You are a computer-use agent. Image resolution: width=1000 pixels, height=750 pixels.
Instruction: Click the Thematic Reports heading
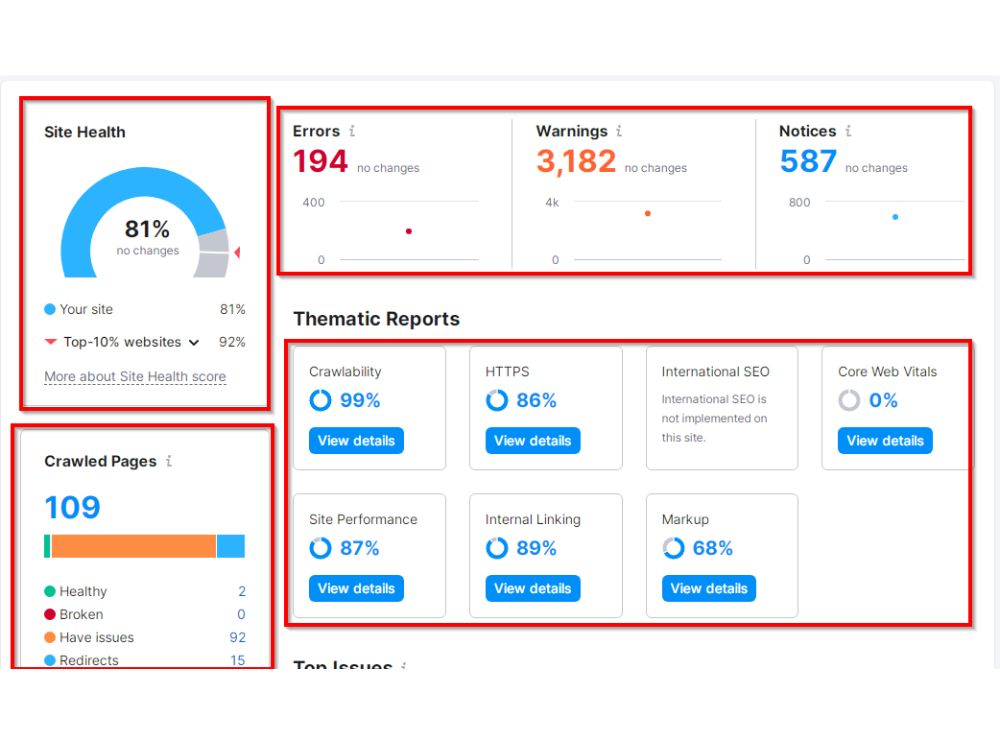coord(376,319)
